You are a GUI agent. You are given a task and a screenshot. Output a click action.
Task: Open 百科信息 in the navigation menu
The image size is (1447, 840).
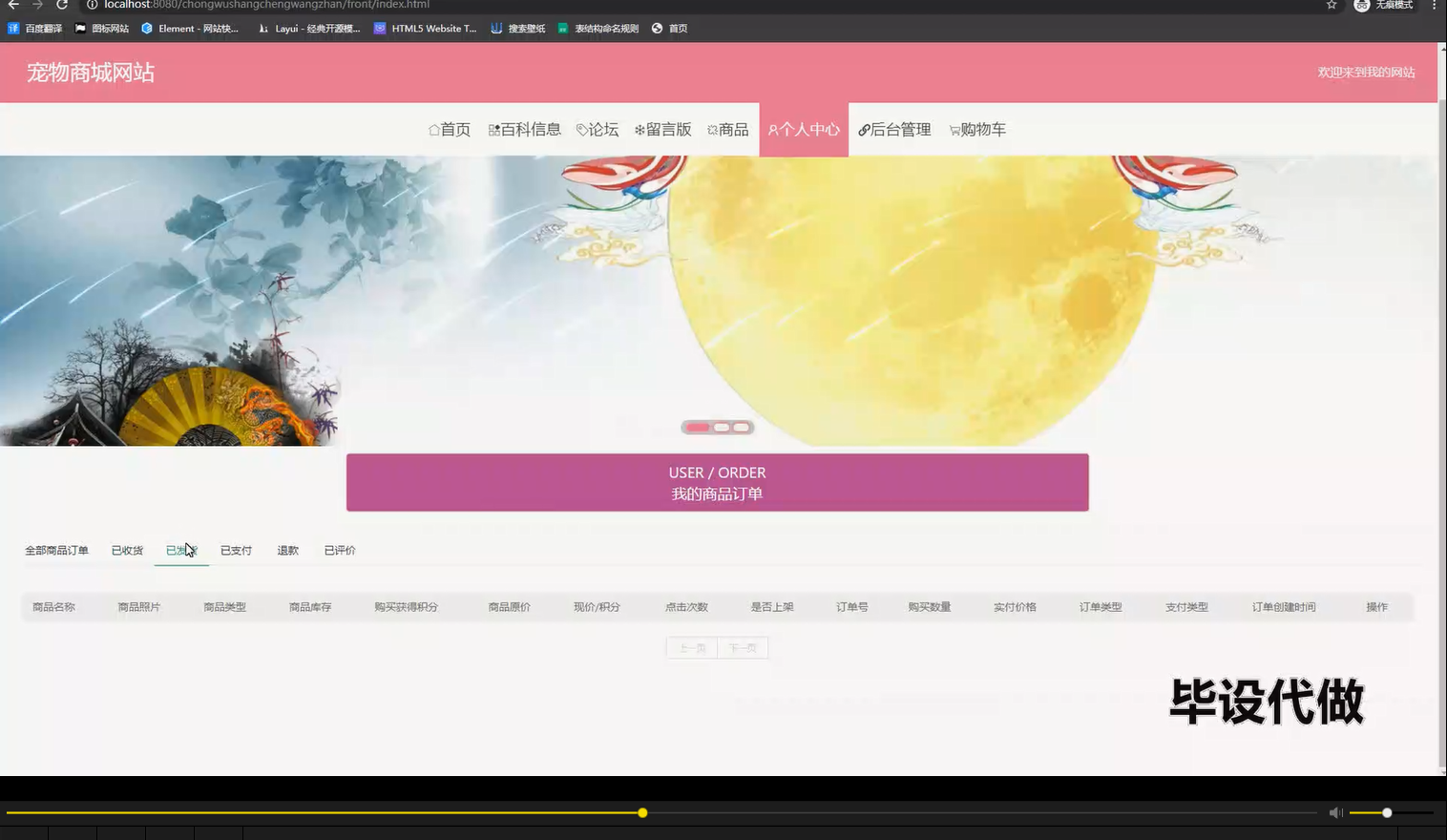click(x=525, y=130)
